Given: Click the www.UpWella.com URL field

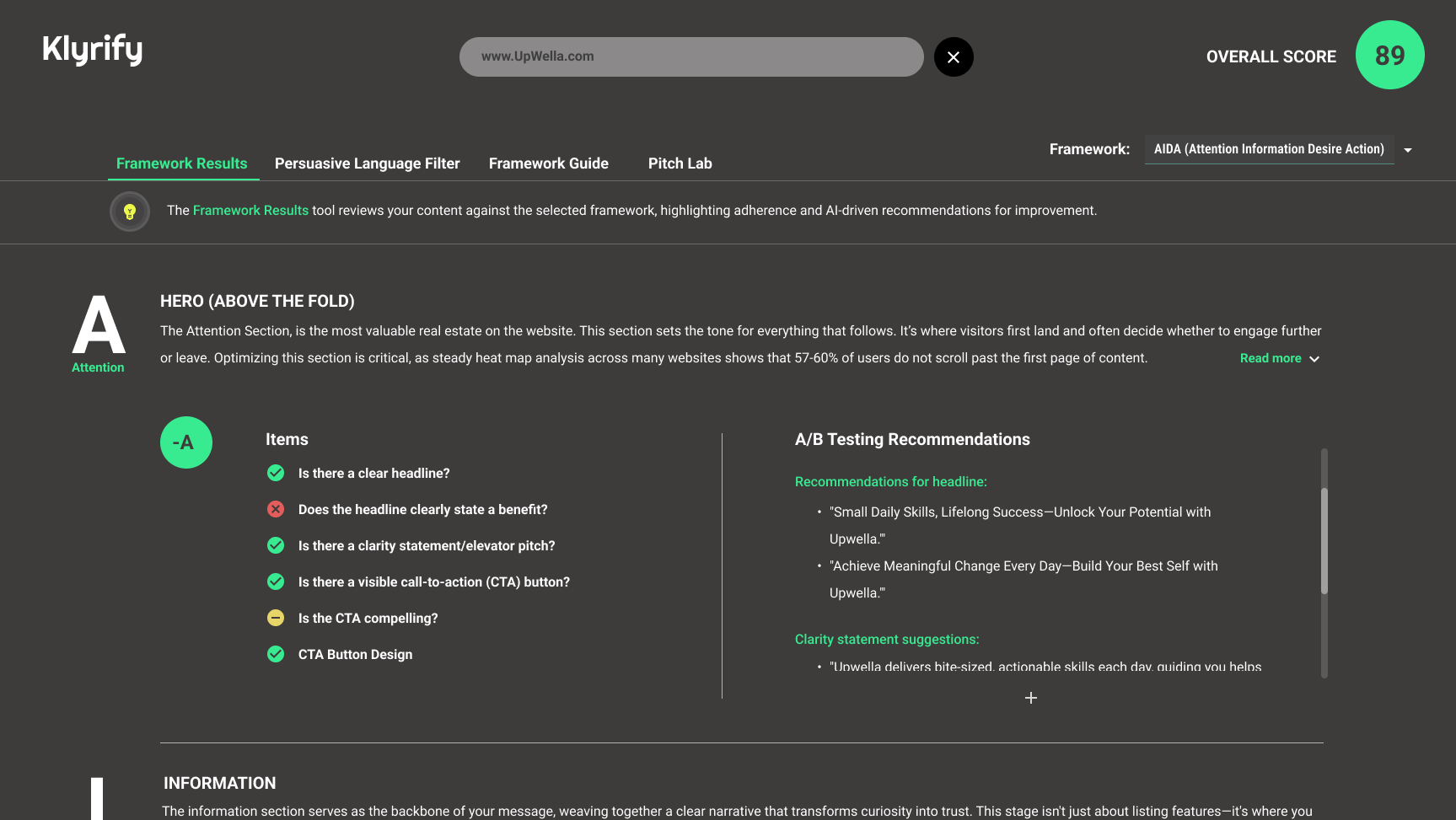Looking at the screenshot, I should (691, 56).
